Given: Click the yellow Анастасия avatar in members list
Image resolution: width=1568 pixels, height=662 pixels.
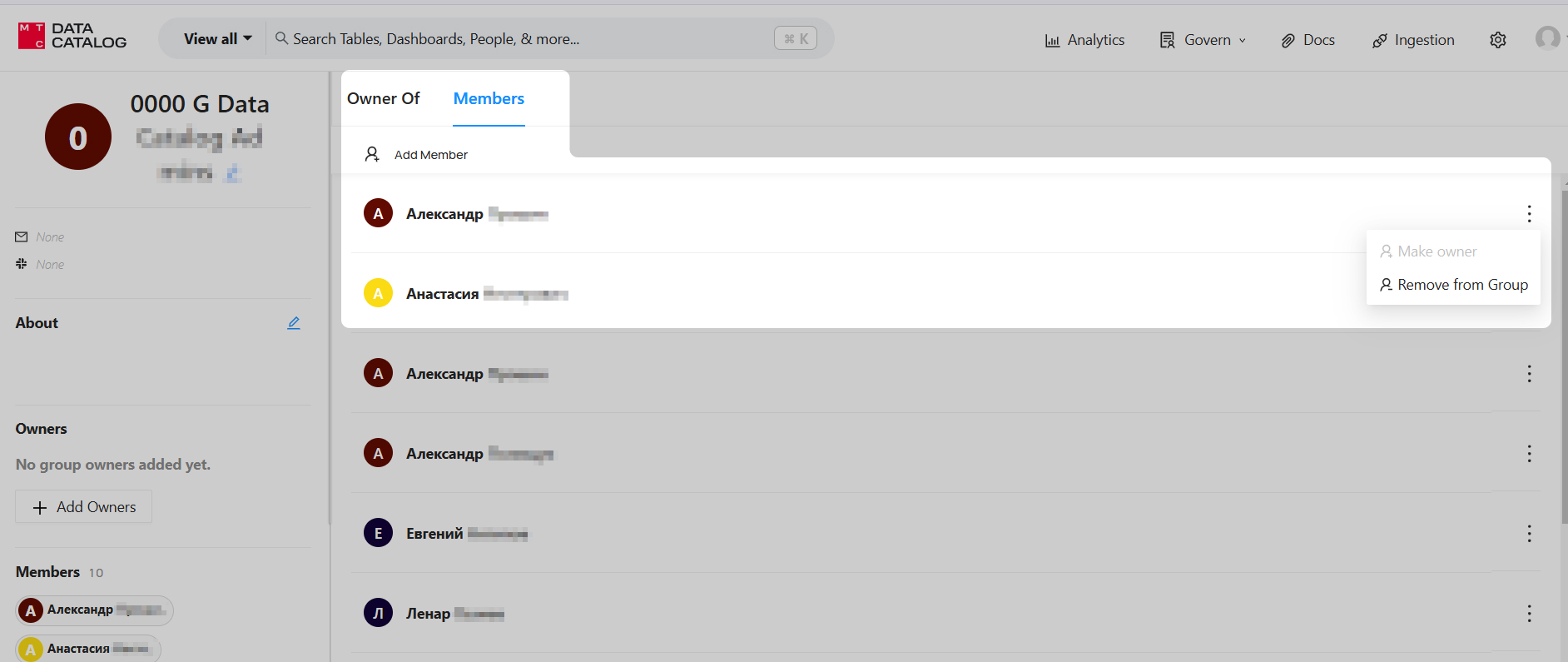Looking at the screenshot, I should (x=378, y=293).
